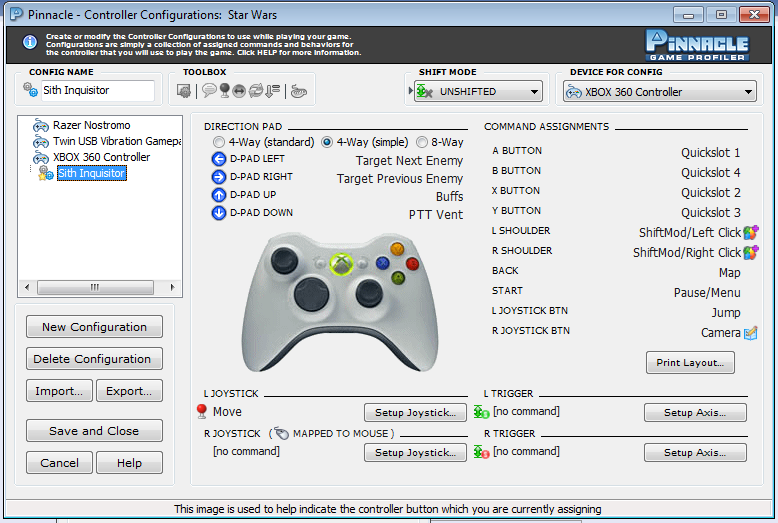Click the device list scroll right arrow
The image size is (778, 523).
[x=172, y=287]
